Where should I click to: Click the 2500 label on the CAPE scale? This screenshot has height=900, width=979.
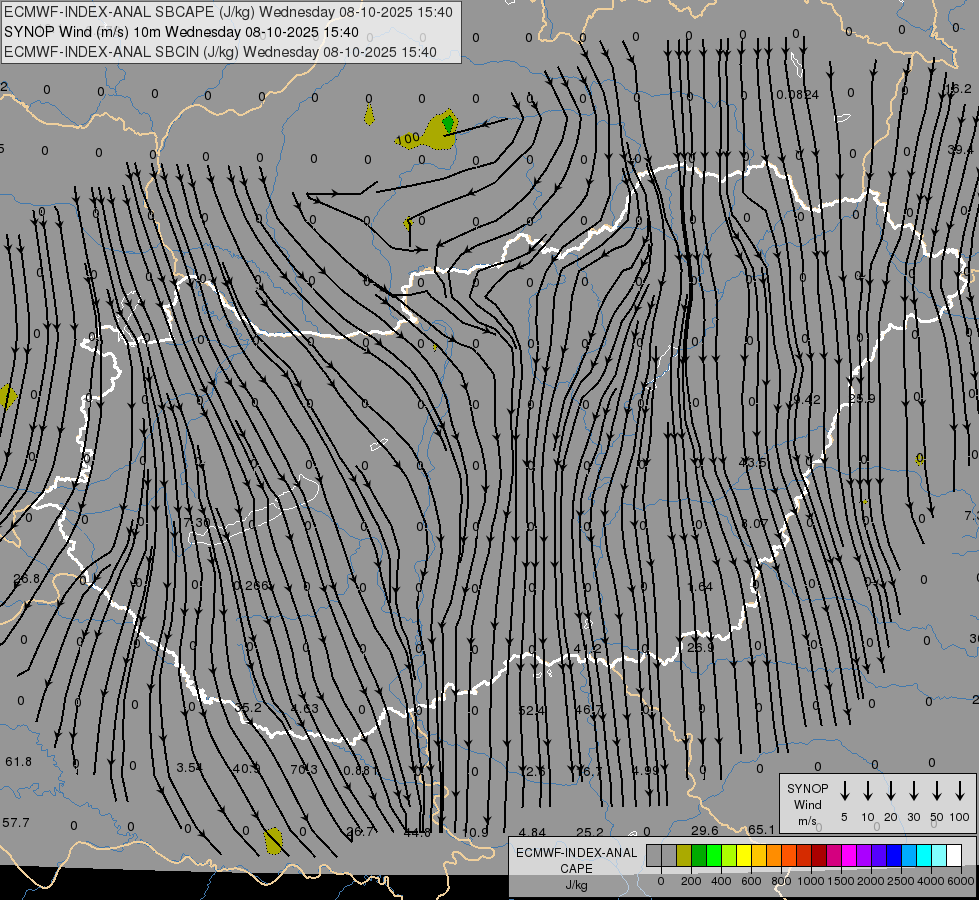tap(900, 881)
